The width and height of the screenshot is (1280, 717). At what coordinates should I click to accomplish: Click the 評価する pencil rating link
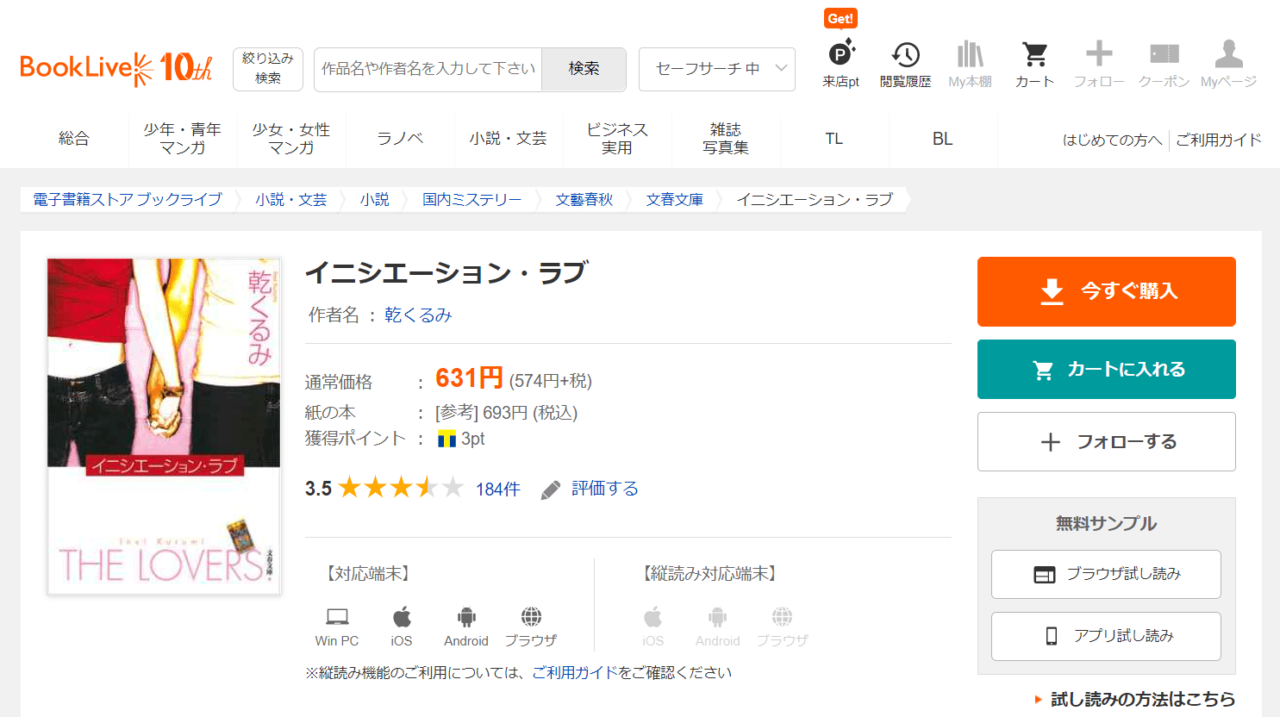[590, 489]
